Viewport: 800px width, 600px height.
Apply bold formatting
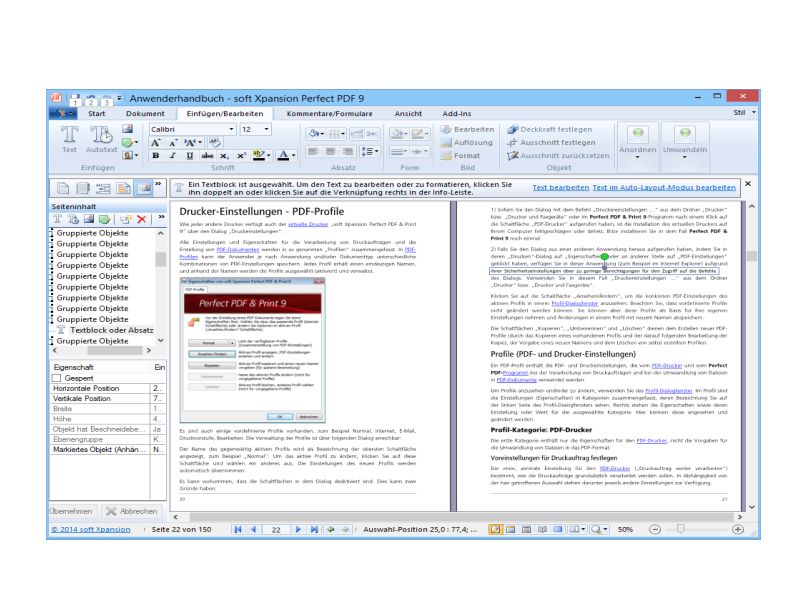[x=156, y=156]
